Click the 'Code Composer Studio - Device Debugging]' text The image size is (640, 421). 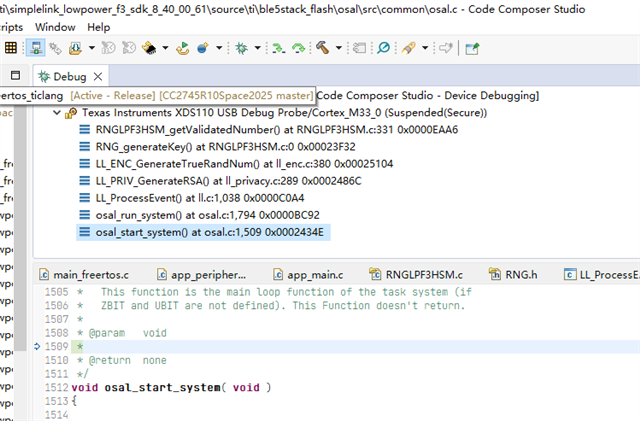[428, 96]
